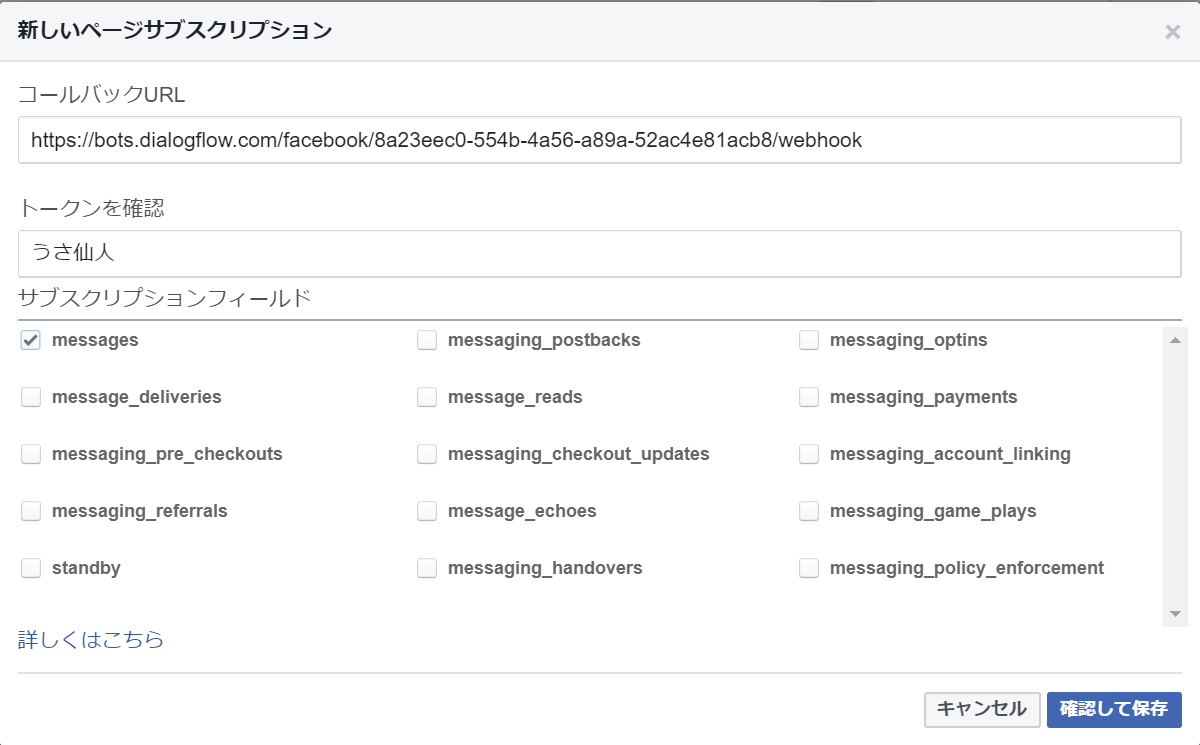Select the messaging_game_plays checkbox

(809, 511)
